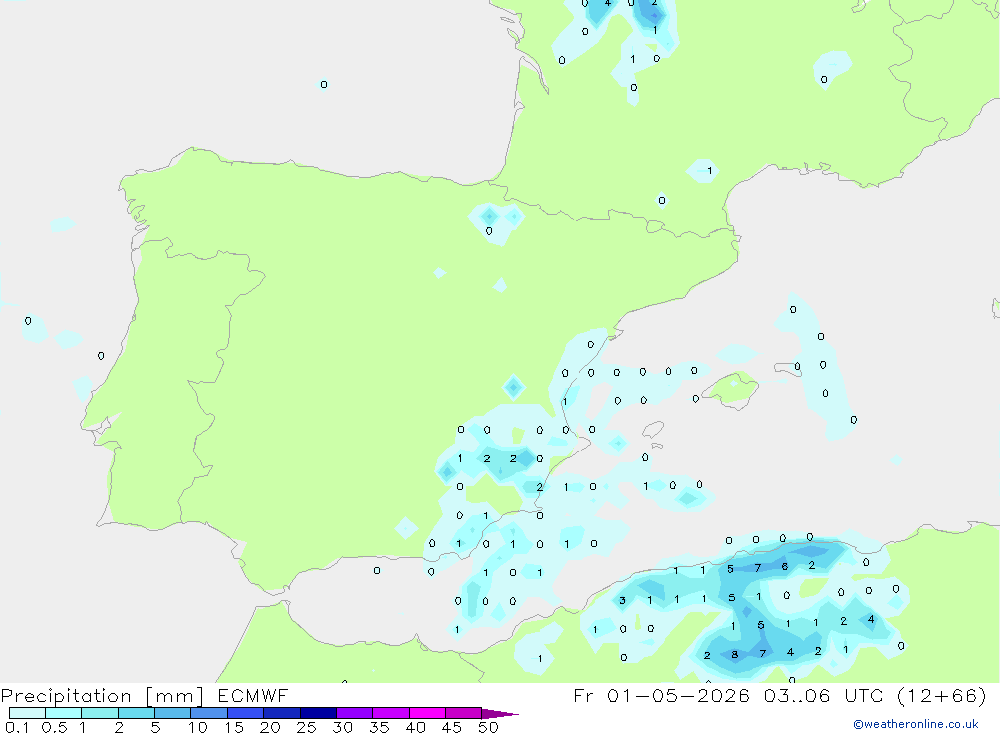Click the '0.1' legend scale label
This screenshot has height=733, width=1000.
[x=17, y=727]
